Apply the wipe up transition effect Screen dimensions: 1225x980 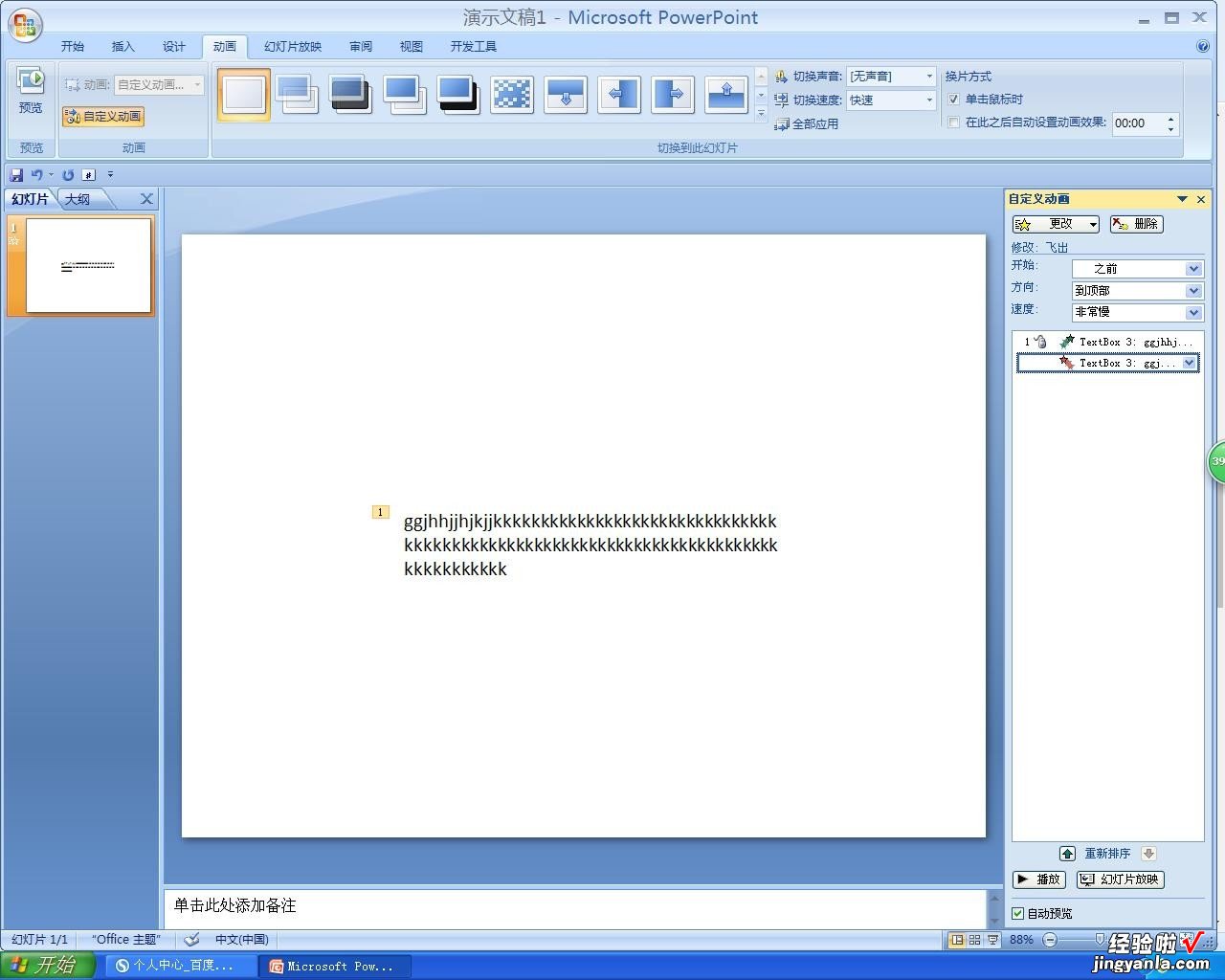click(x=726, y=94)
